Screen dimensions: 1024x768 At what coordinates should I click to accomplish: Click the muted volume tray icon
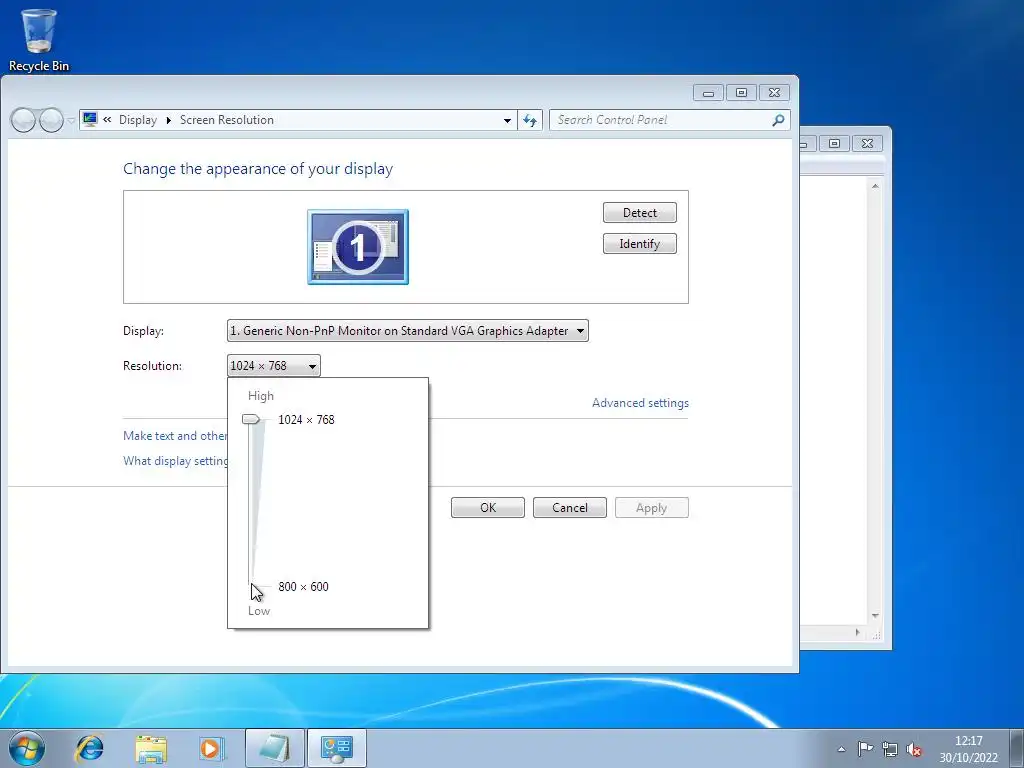[x=914, y=749]
